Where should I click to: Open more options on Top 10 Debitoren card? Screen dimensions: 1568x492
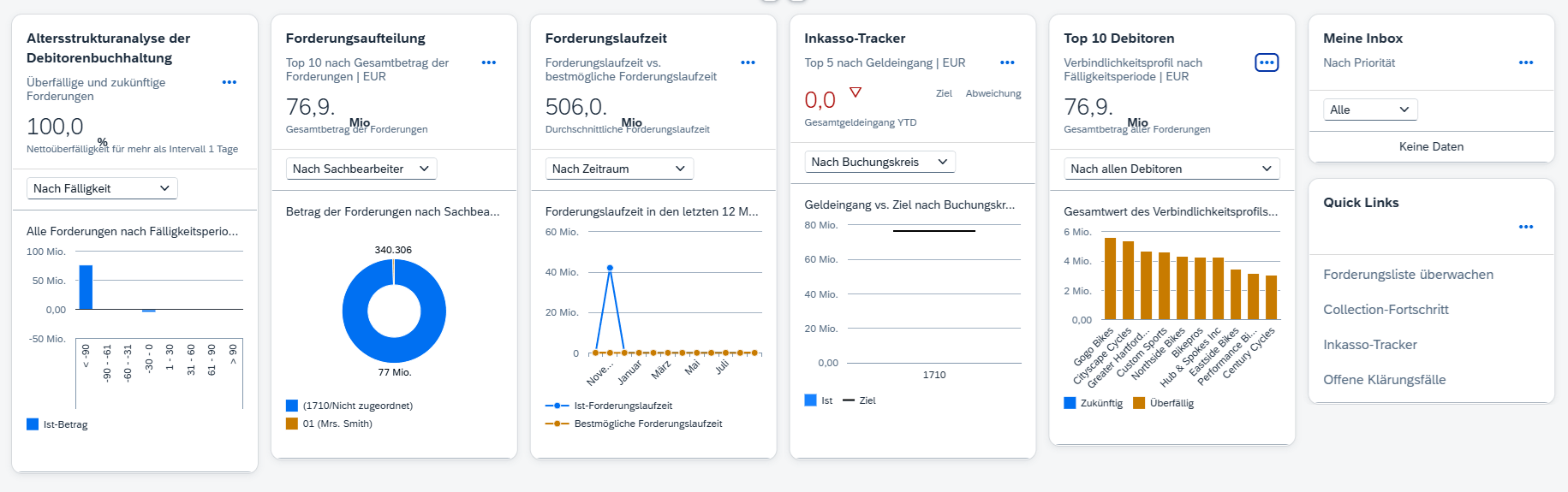1267,62
